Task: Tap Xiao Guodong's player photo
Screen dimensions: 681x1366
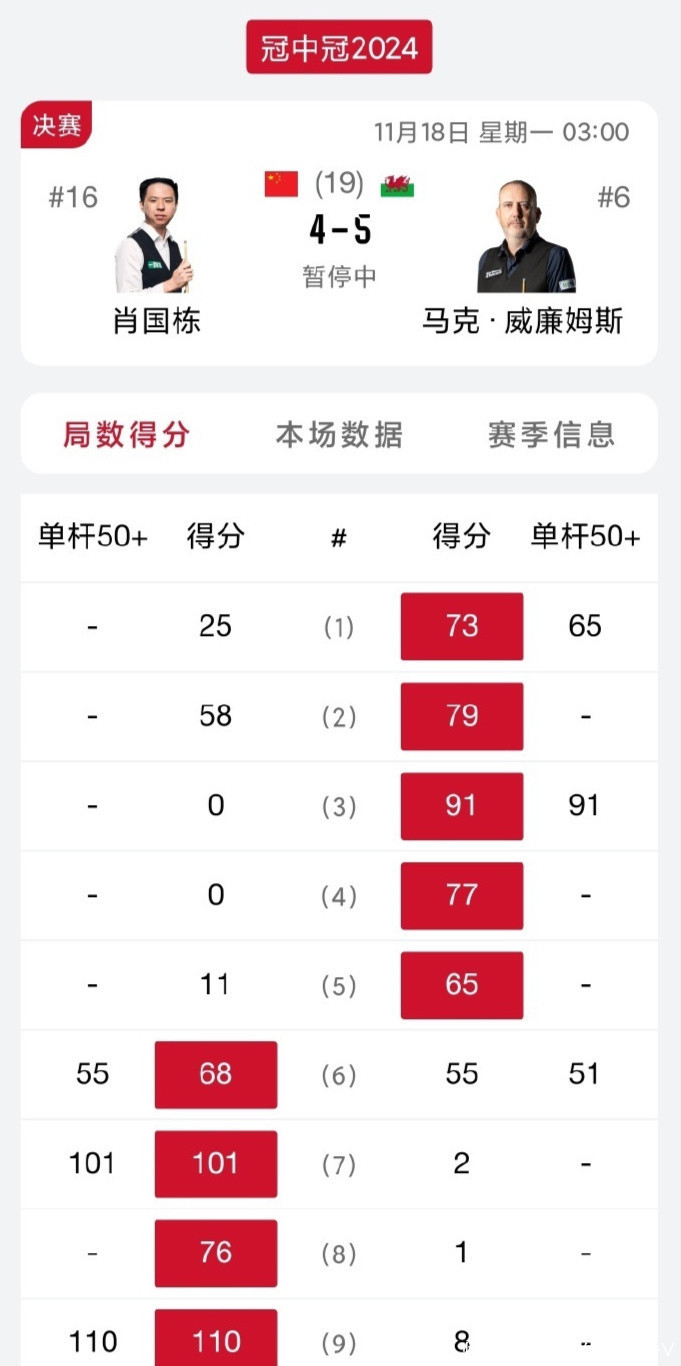Action: pos(155,236)
